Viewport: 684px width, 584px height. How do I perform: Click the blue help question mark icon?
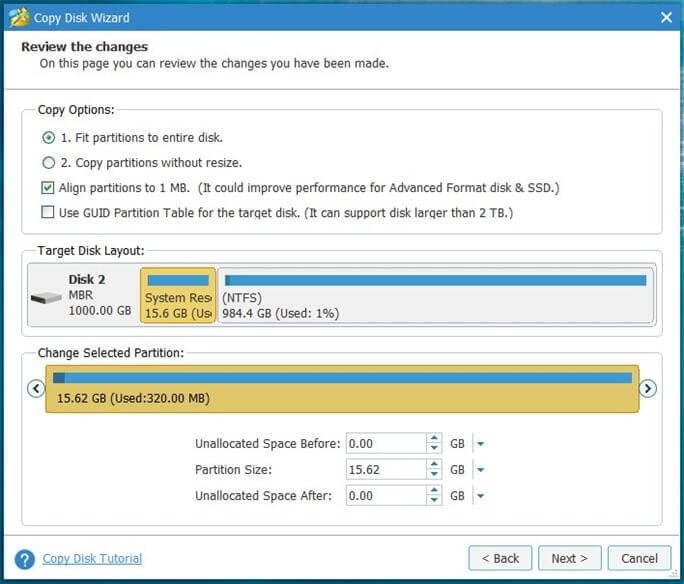[24, 559]
